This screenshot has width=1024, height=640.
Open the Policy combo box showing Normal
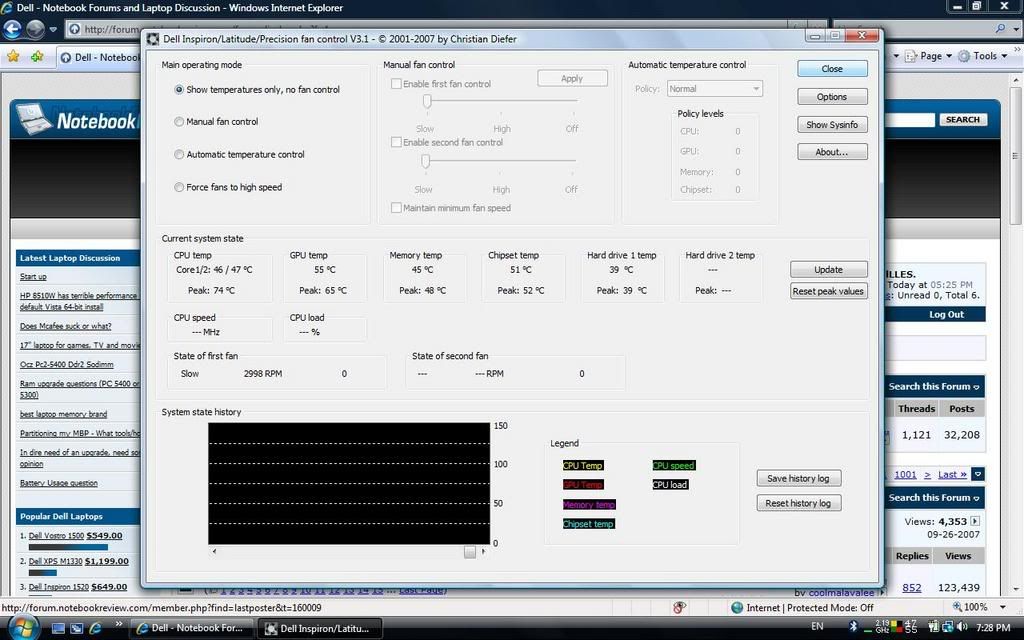(x=714, y=89)
